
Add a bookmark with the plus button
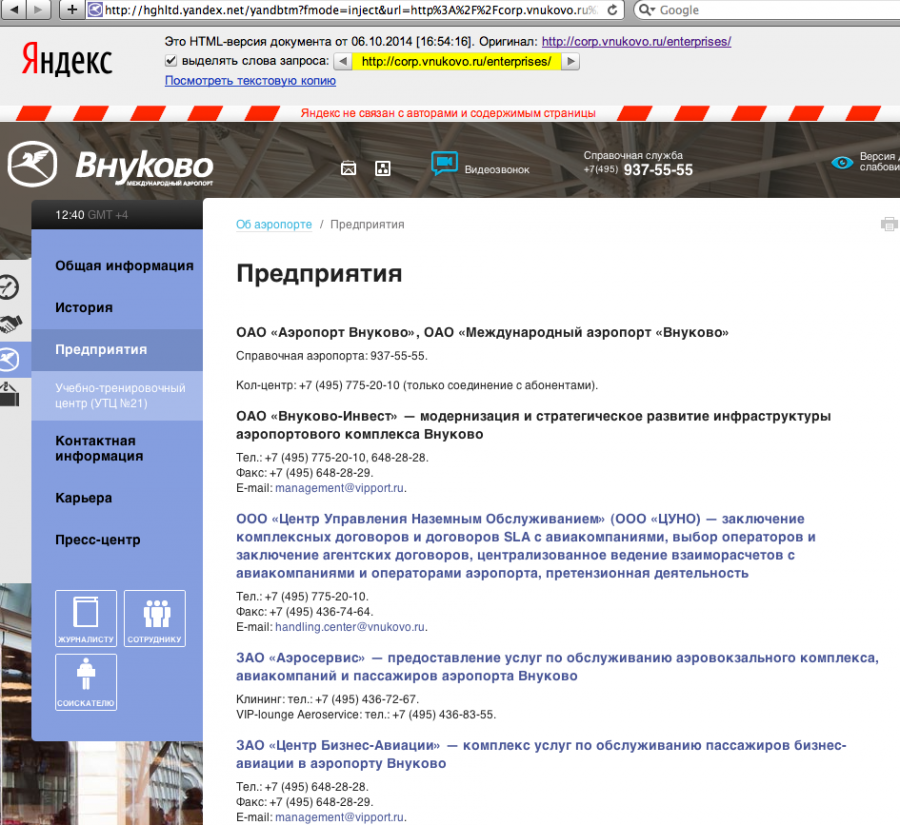pyautogui.click(x=72, y=9)
